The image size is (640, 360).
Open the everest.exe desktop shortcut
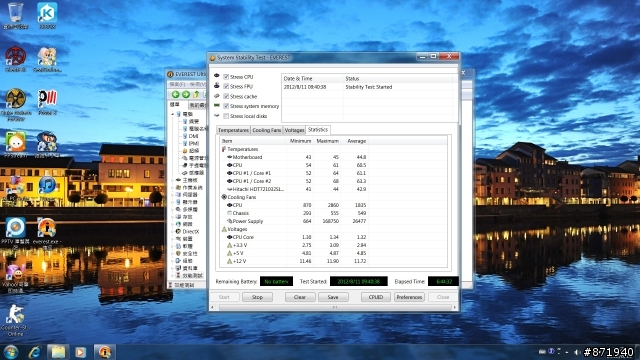coord(47,233)
